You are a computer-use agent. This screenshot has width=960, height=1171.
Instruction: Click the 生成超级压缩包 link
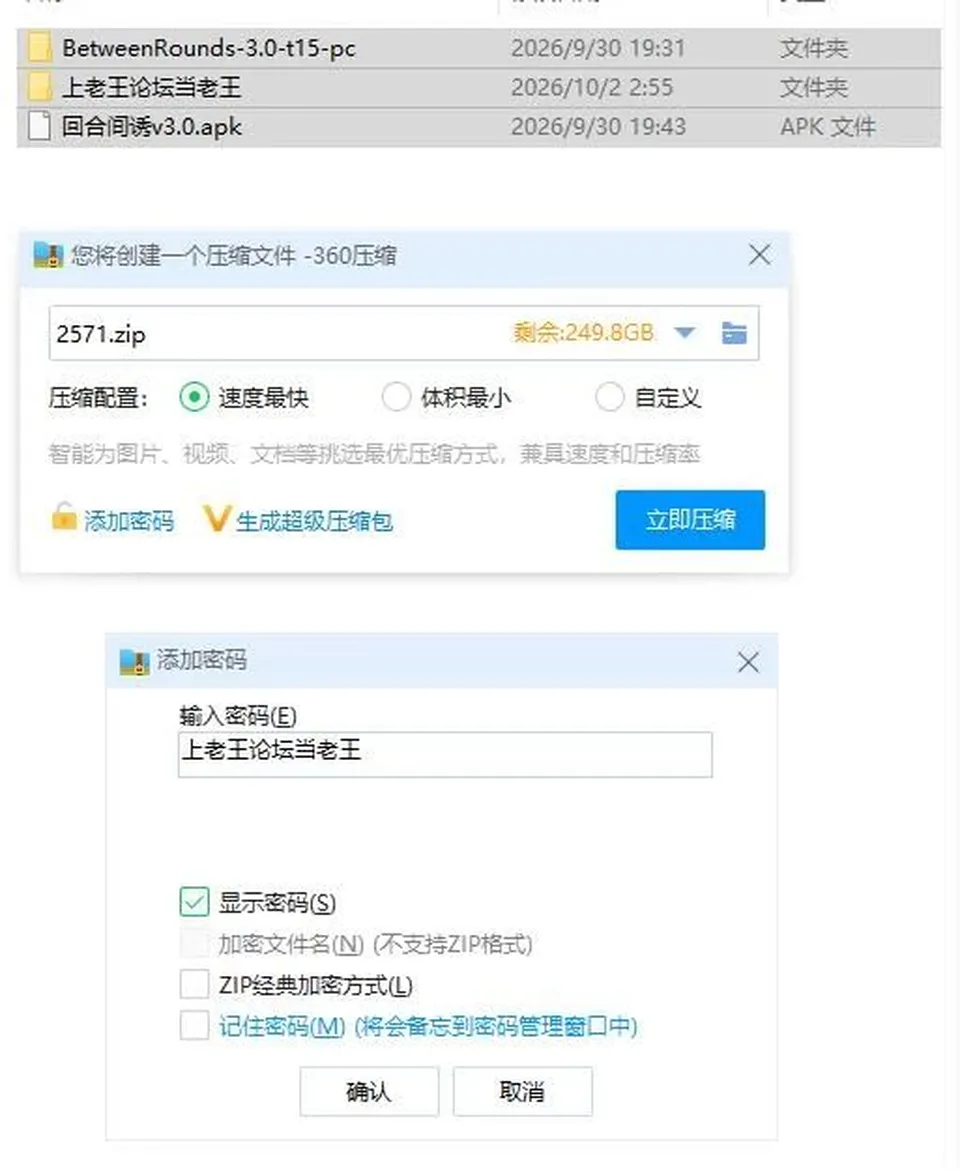tap(315, 521)
